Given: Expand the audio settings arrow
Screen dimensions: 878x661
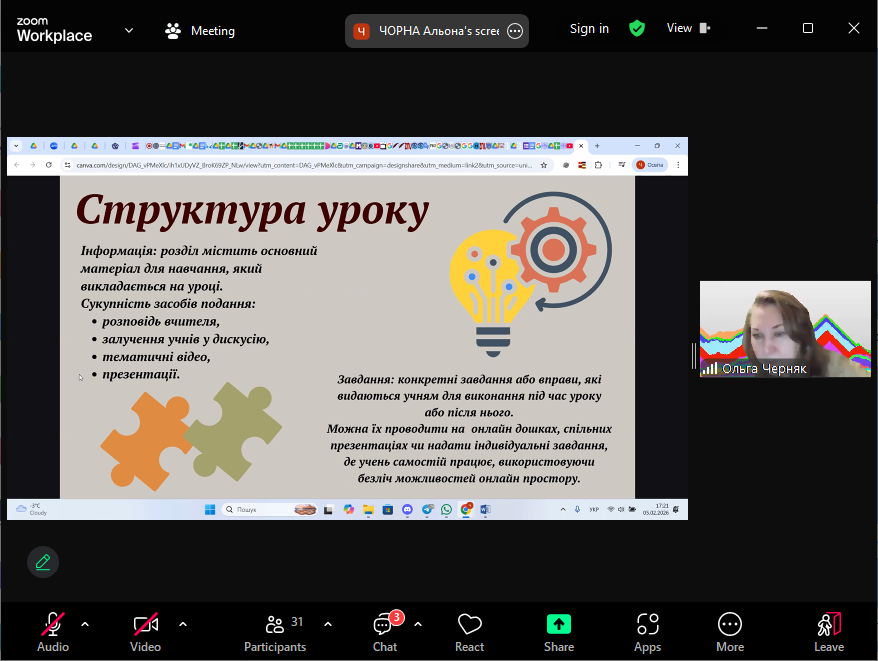Looking at the screenshot, I should 85,624.
